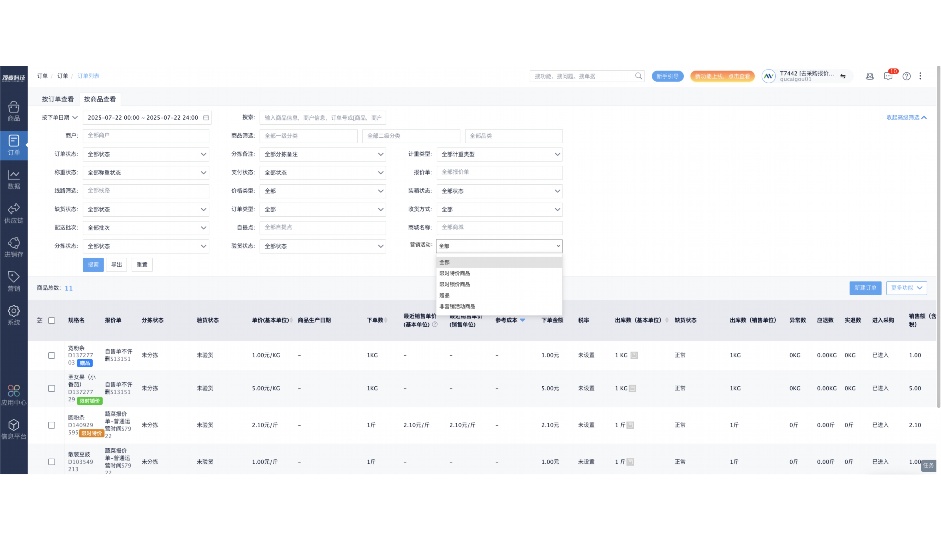Open the 应用中心 sidebar icon
Image resolution: width=941 pixels, height=541 pixels.
click(14, 392)
